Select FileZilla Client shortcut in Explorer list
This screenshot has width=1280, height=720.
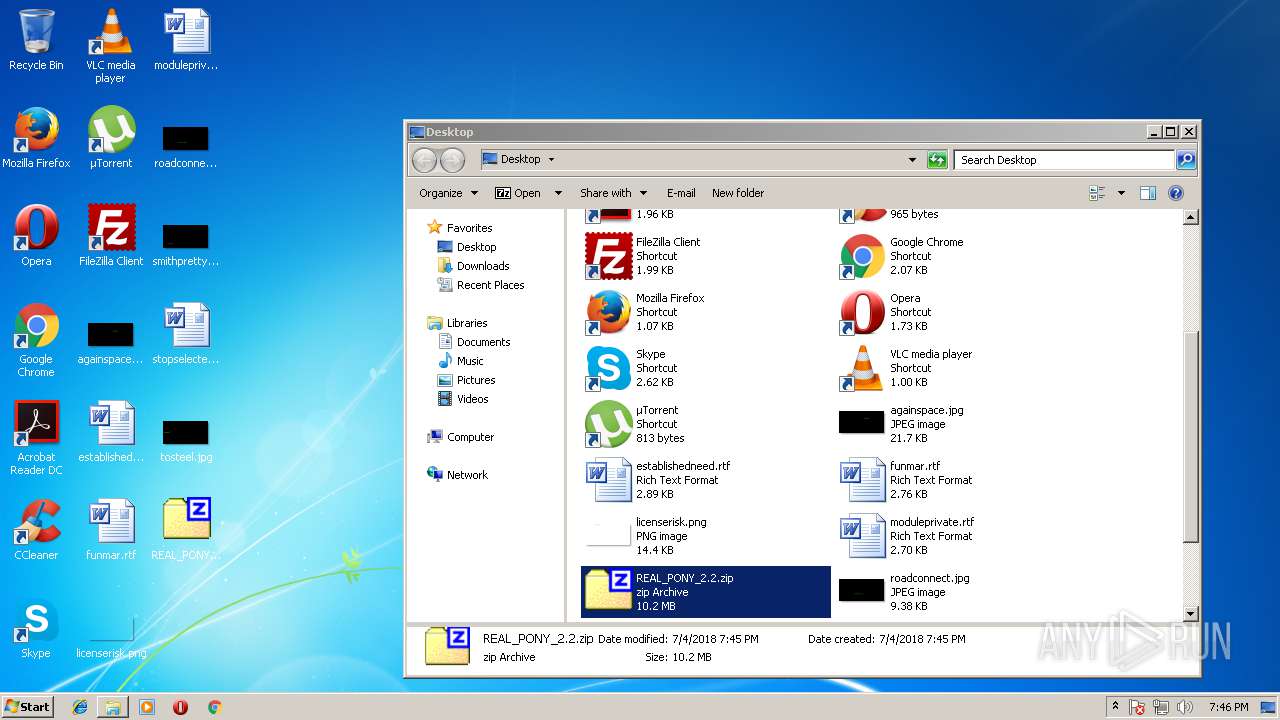pos(706,256)
